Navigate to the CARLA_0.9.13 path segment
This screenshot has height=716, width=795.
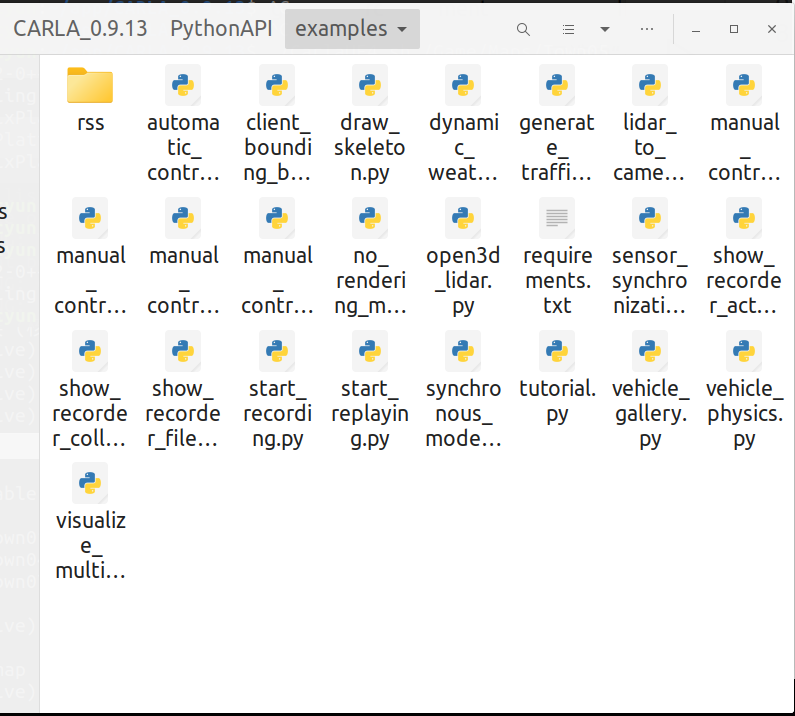tap(80, 29)
